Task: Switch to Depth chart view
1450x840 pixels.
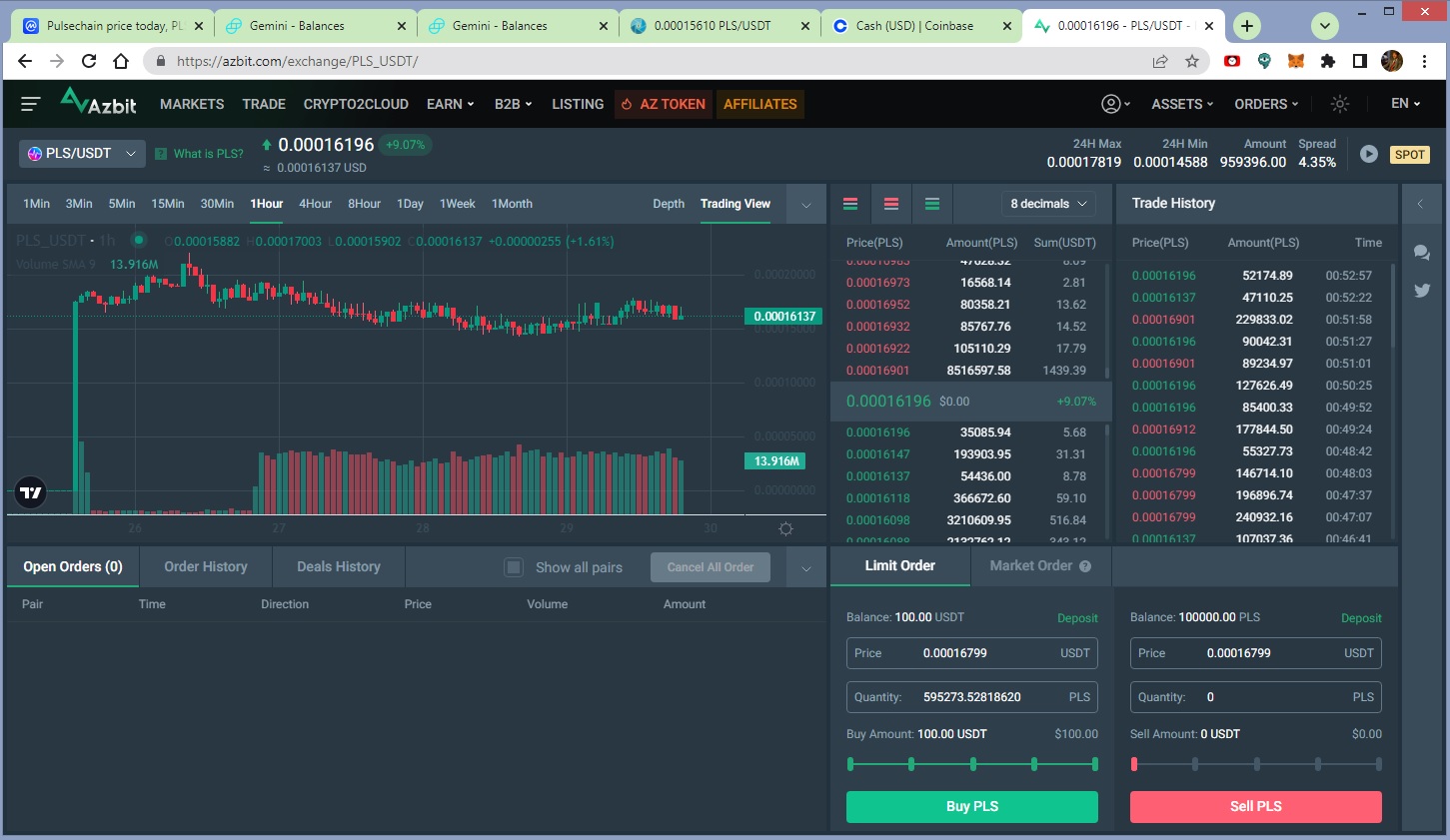Action: tap(669, 204)
